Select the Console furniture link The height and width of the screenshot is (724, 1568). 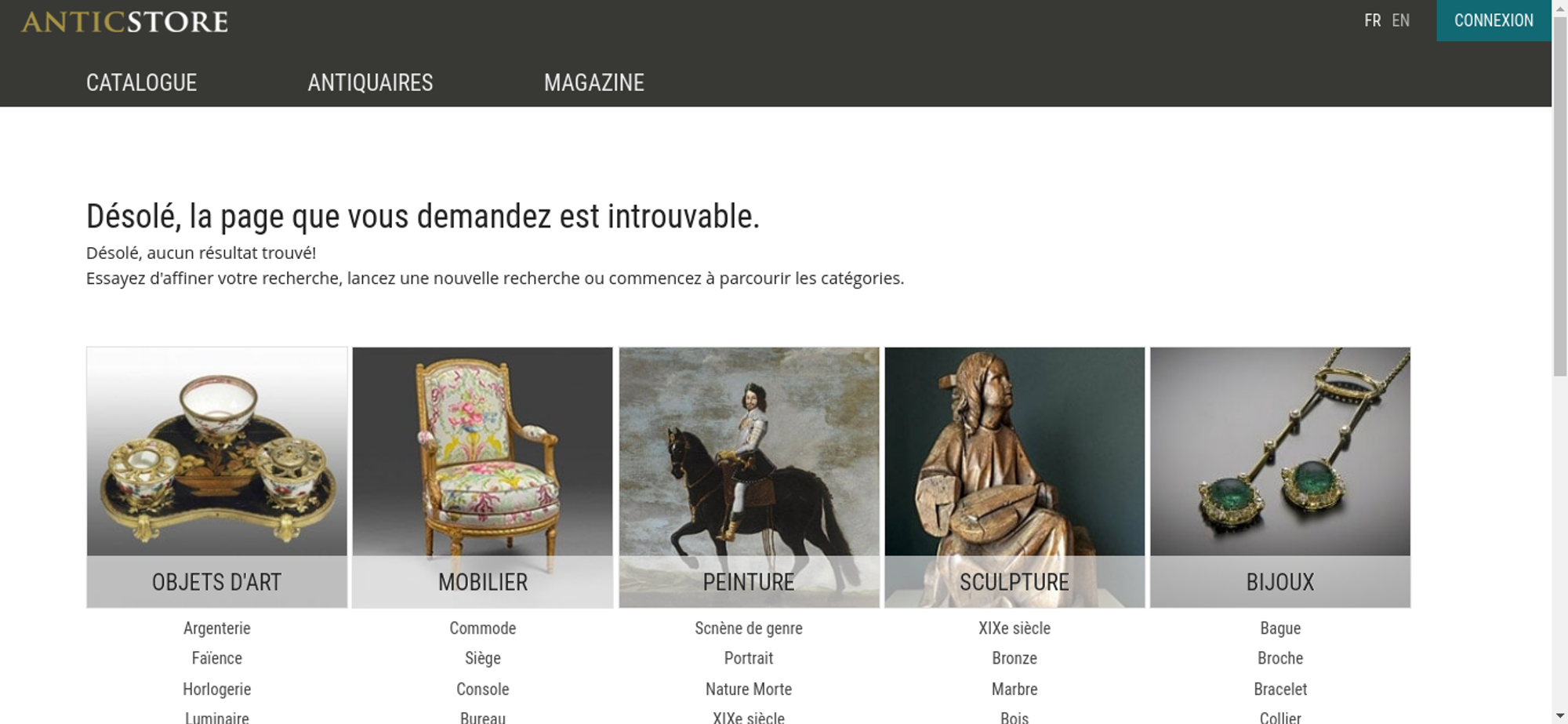pyautogui.click(x=483, y=689)
